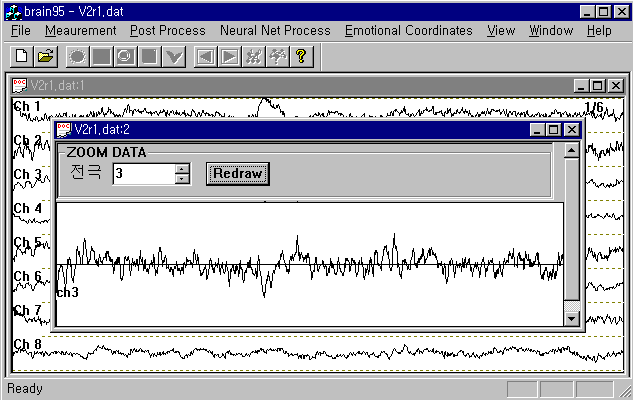Maximize the V2r1.dat:1 window
Viewport: 633px width, 400px height.
(597, 86)
